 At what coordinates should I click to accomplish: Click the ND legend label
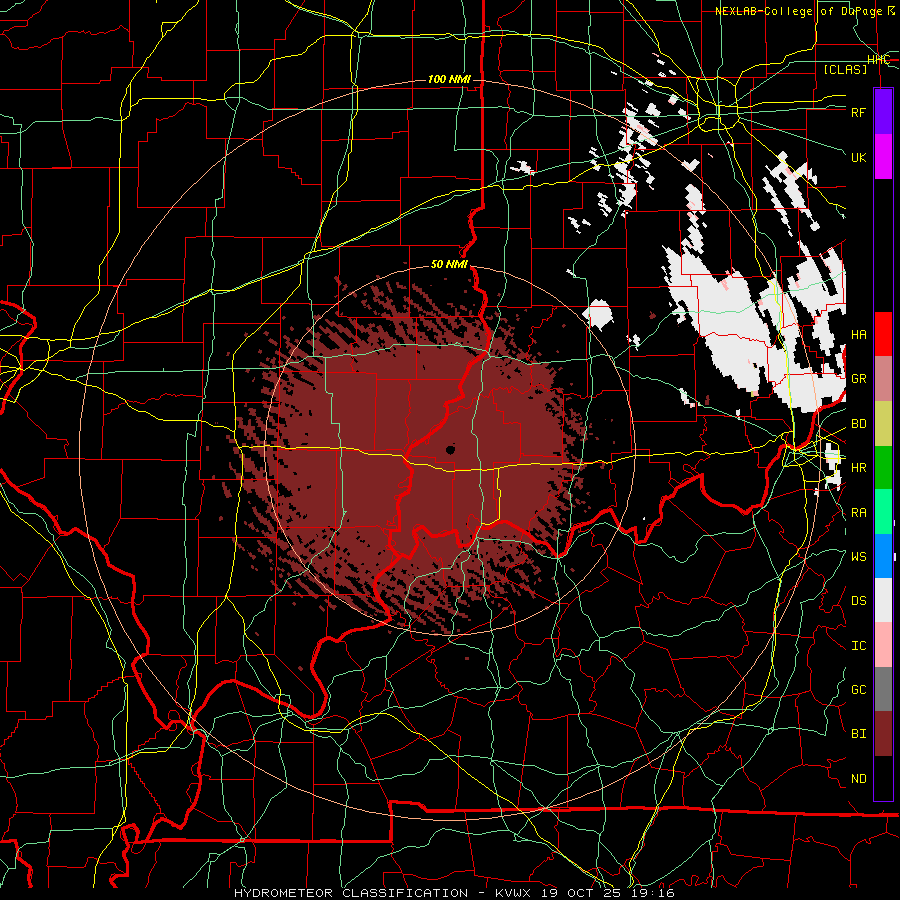[859, 779]
